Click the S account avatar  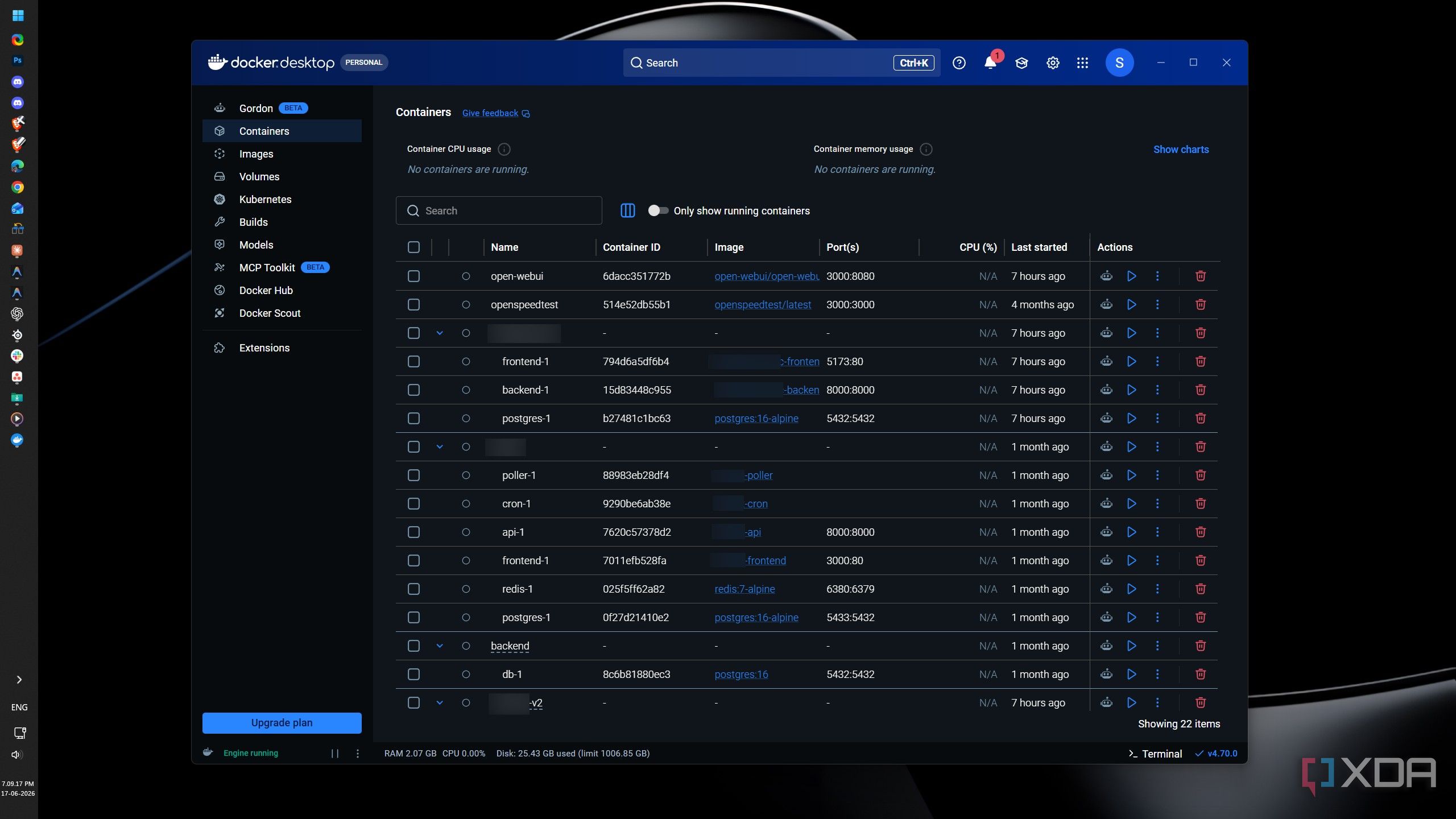[1119, 63]
